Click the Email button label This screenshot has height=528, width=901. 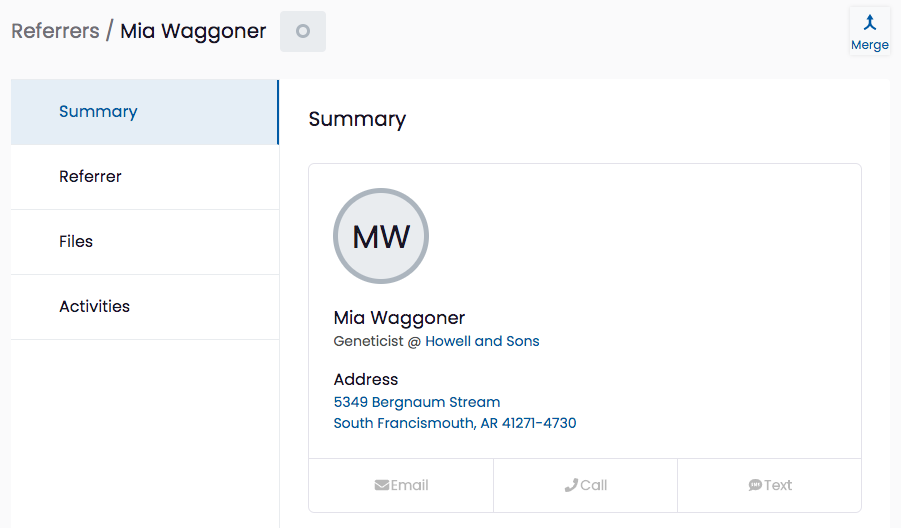click(410, 485)
